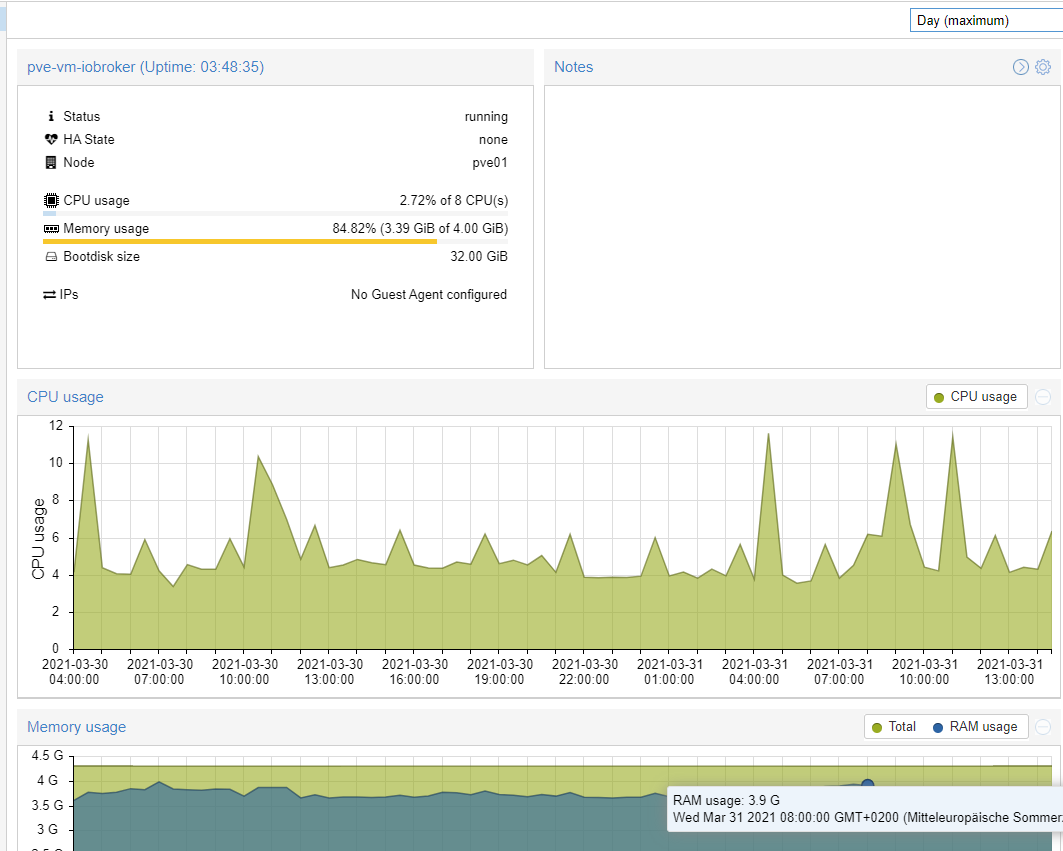Click the pve-vm-iobroker uptime panel title

pyautogui.click(x=146, y=67)
